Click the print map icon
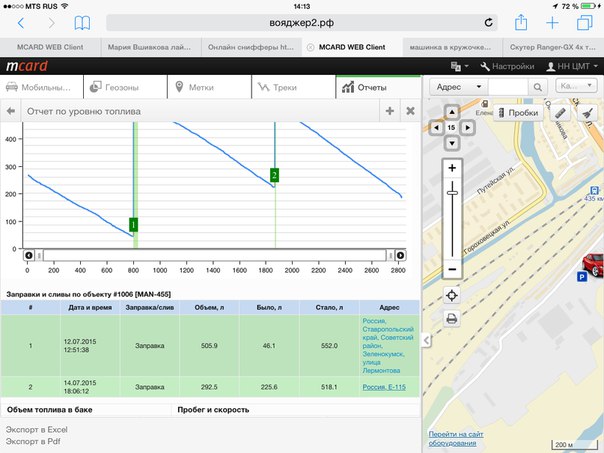Viewport: 604px width, 453px height. [453, 319]
